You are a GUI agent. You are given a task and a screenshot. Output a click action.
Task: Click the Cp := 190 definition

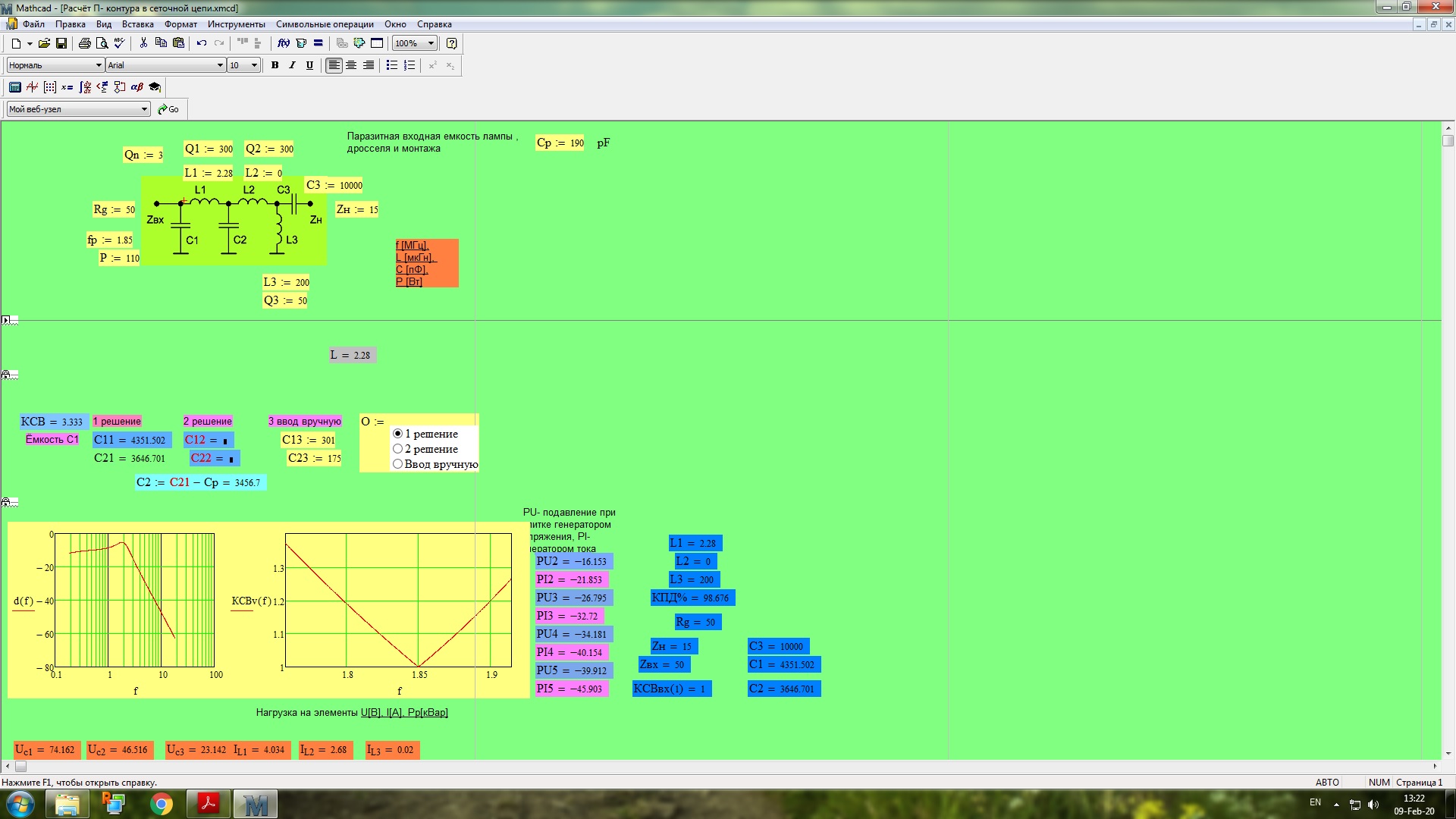point(560,143)
